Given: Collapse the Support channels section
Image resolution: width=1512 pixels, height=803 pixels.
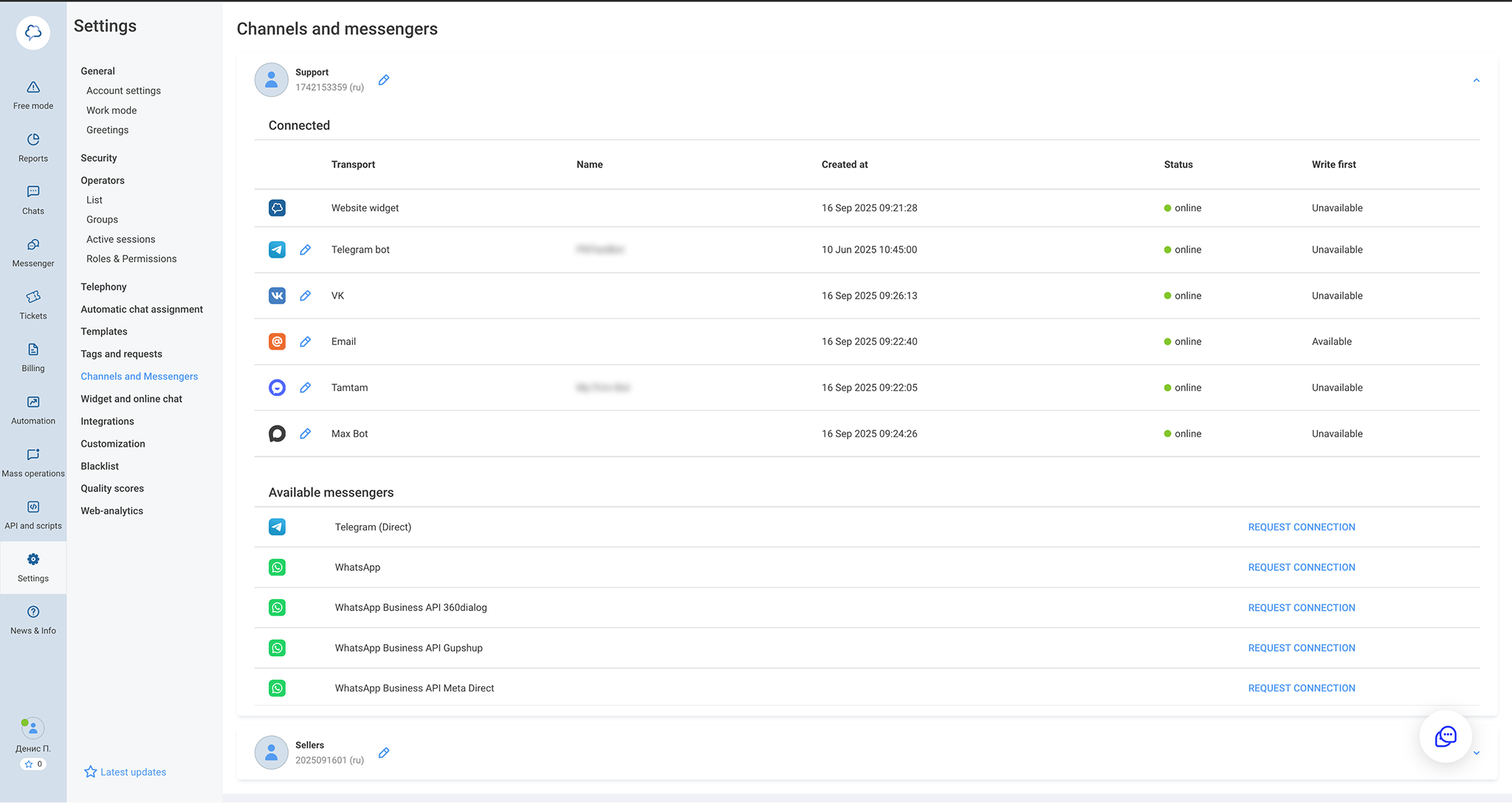Looking at the screenshot, I should [x=1476, y=81].
